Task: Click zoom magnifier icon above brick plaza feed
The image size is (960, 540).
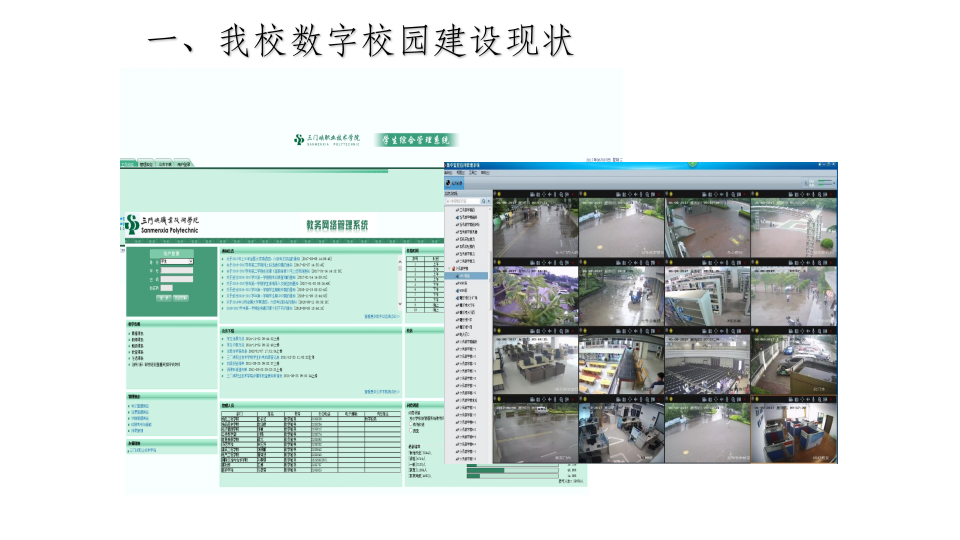Action: tap(733, 194)
